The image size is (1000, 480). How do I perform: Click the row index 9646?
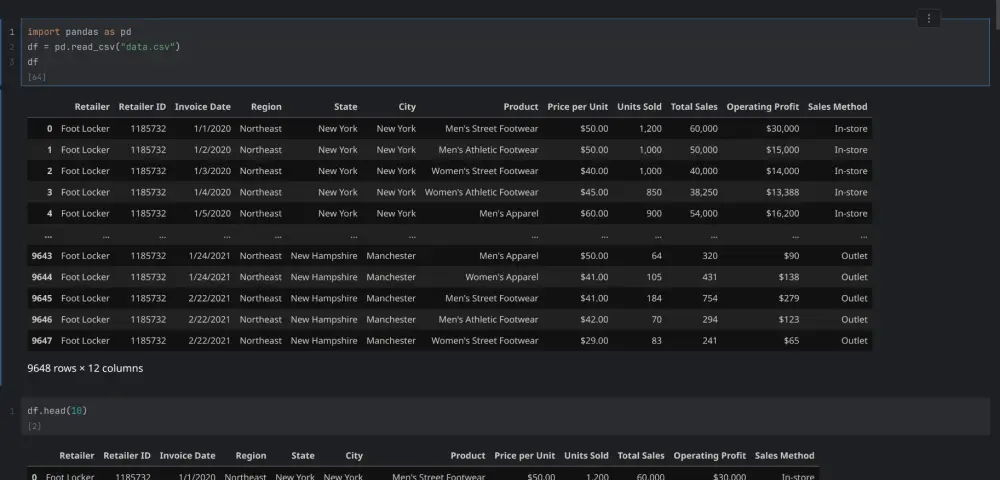(42, 319)
